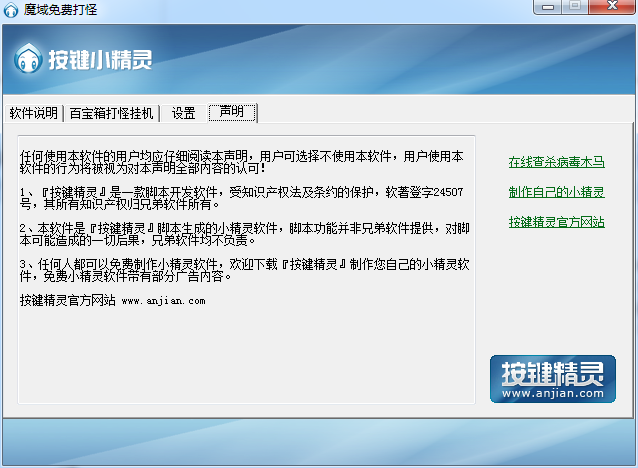Open the 在线查杀病毒木马 link
Image resolution: width=638 pixels, height=468 pixels.
click(x=556, y=162)
